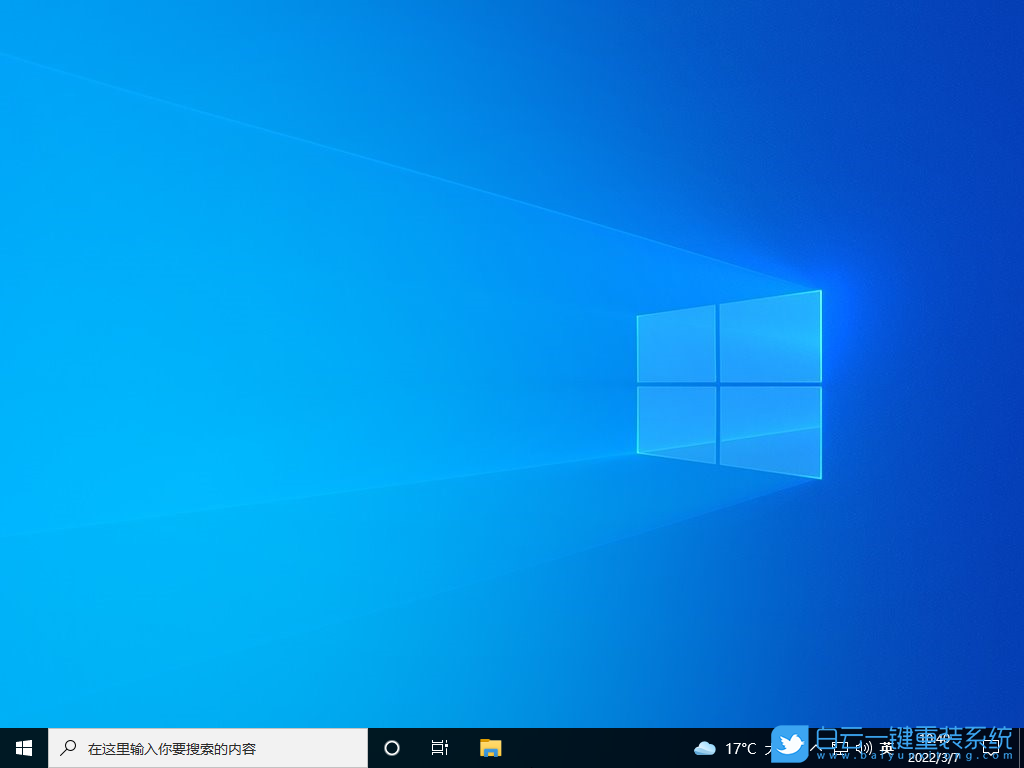Open the news and interests flyout
Image resolution: width=1024 pixels, height=768 pixels.
730,747
